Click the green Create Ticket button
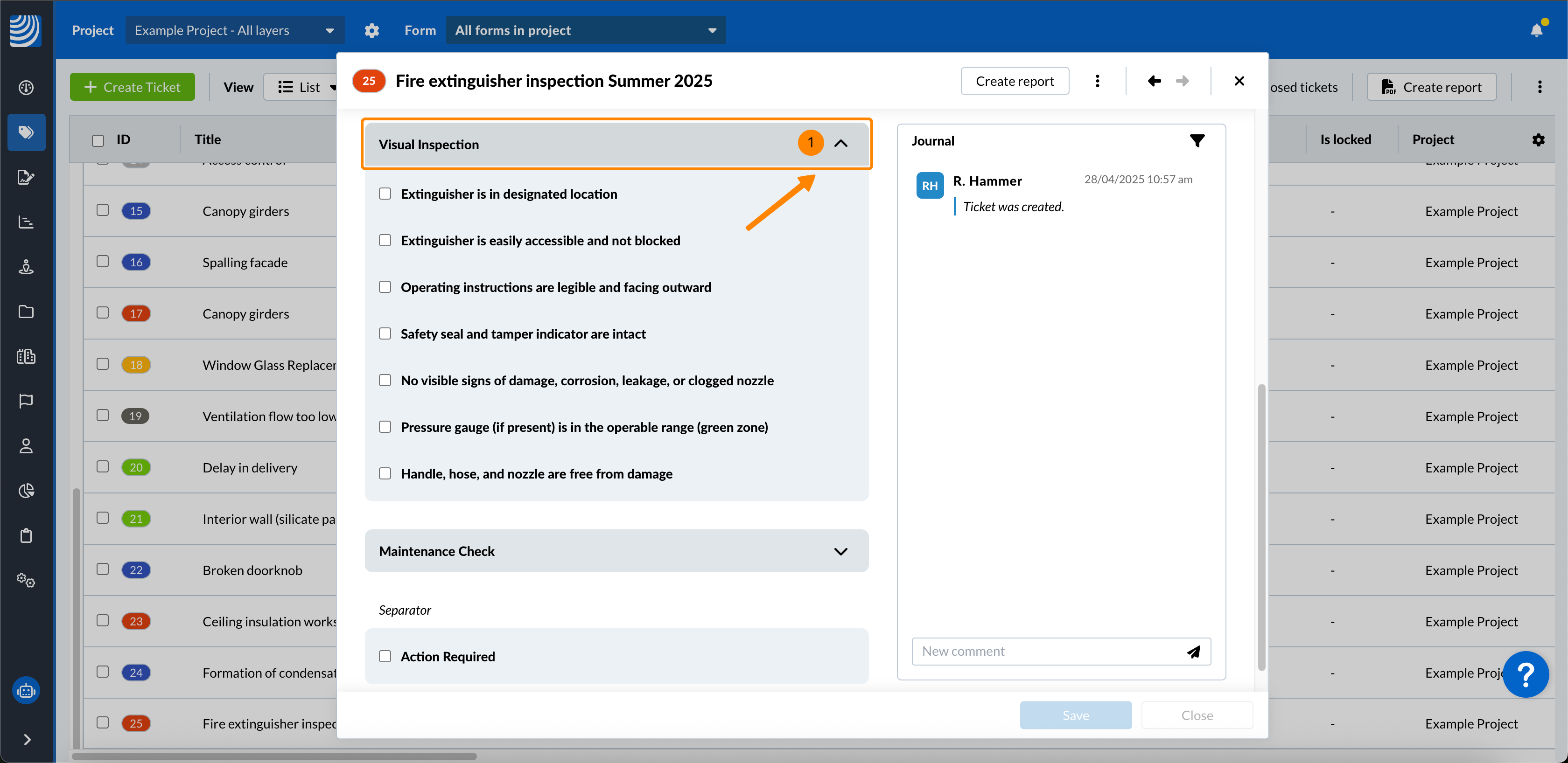The image size is (1568, 763). tap(132, 87)
